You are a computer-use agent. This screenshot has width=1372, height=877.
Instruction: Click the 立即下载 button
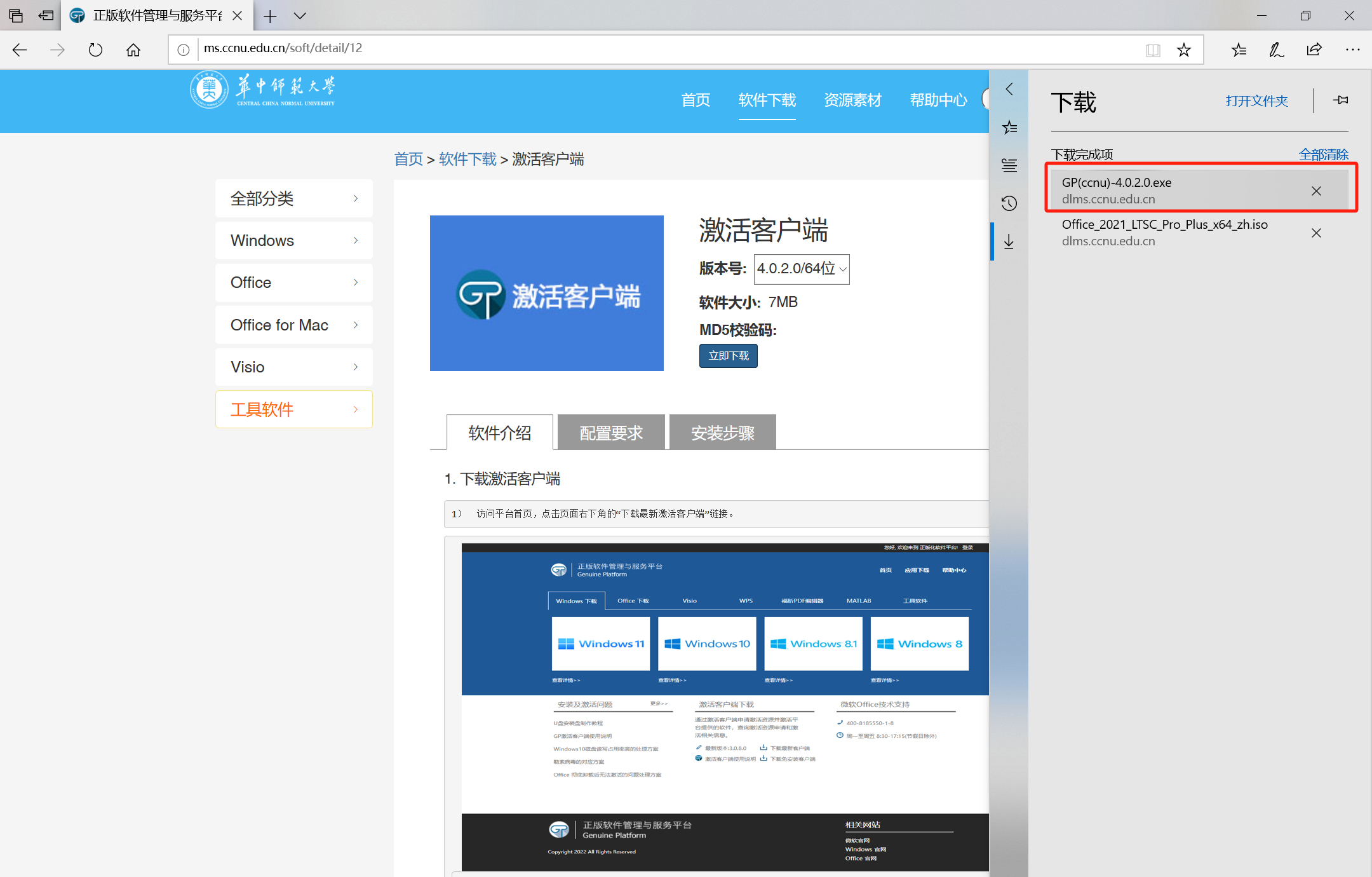click(729, 356)
